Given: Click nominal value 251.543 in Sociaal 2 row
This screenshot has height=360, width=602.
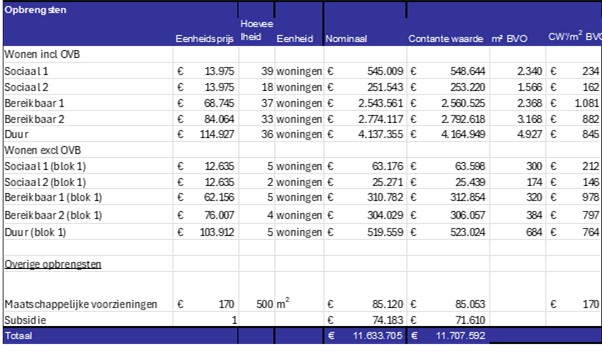Looking at the screenshot, I should coord(385,88).
